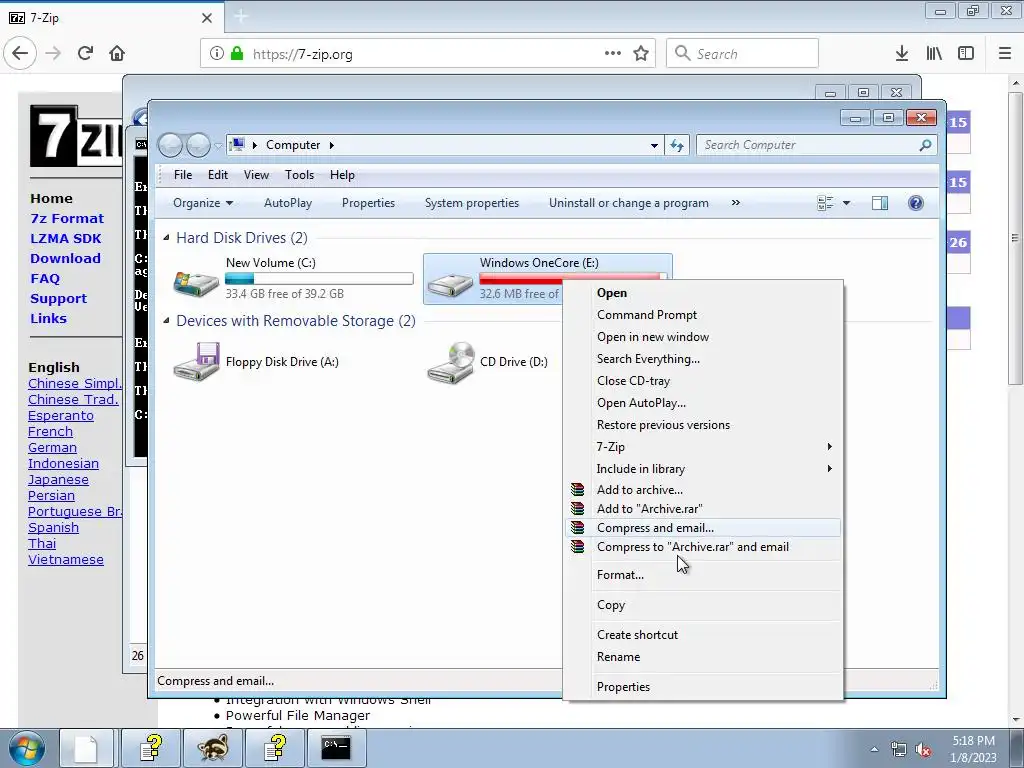Show site information icon in address bar
Image resolution: width=1024 pixels, height=768 pixels.
tap(217, 53)
